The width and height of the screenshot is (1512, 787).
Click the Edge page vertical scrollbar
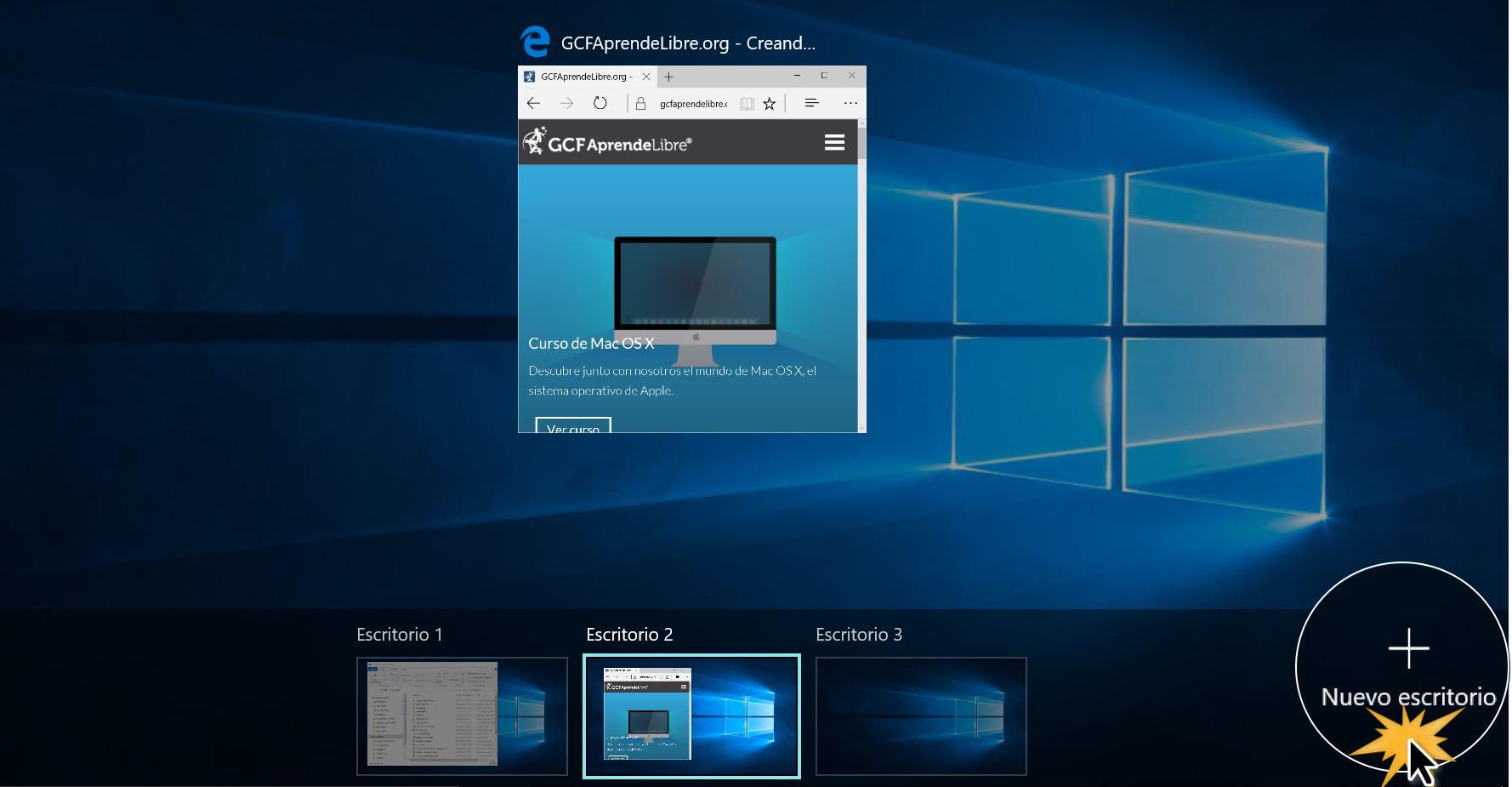[861, 276]
